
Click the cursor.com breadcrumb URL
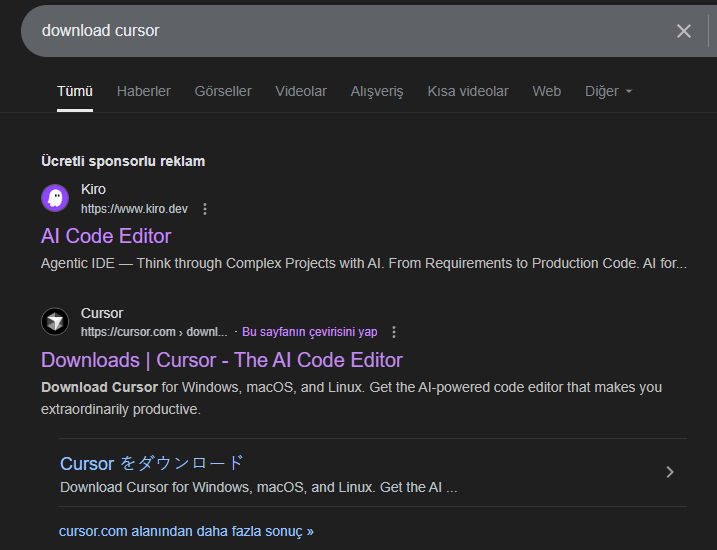pos(154,332)
